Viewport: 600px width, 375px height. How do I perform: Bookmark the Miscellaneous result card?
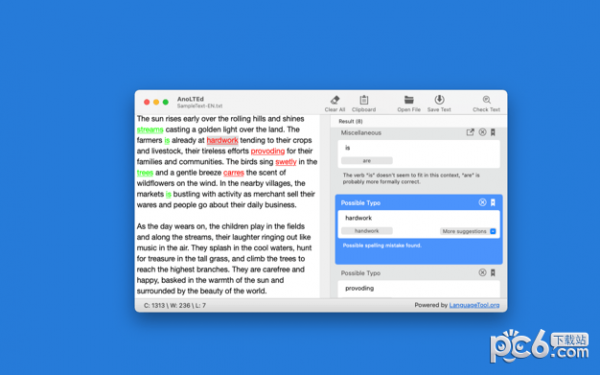tap(493, 132)
